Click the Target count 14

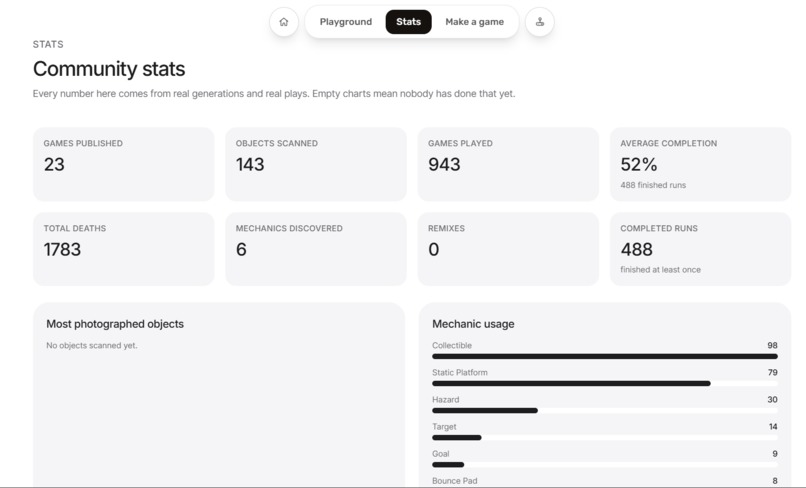pyautogui.click(x=773, y=427)
